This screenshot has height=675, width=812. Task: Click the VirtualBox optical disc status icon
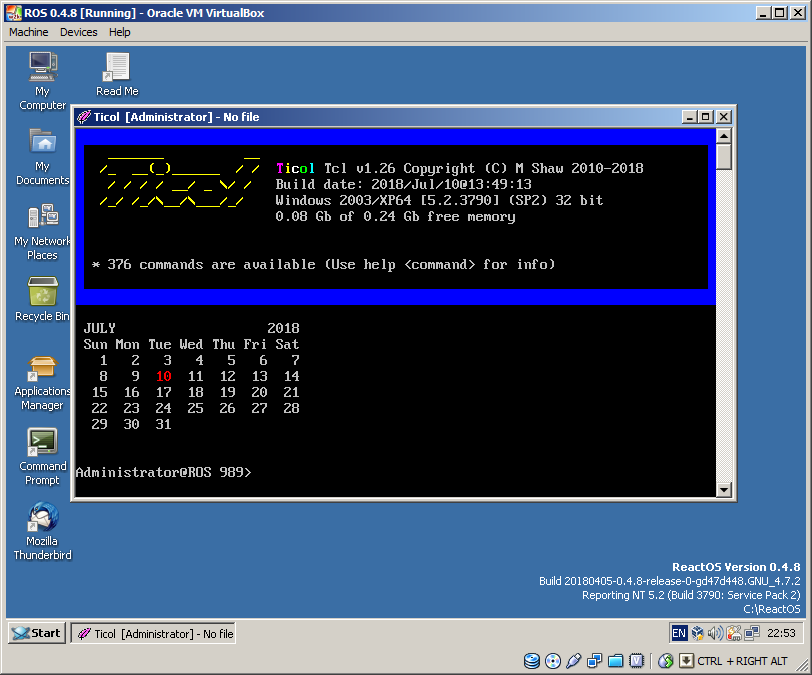click(x=553, y=661)
